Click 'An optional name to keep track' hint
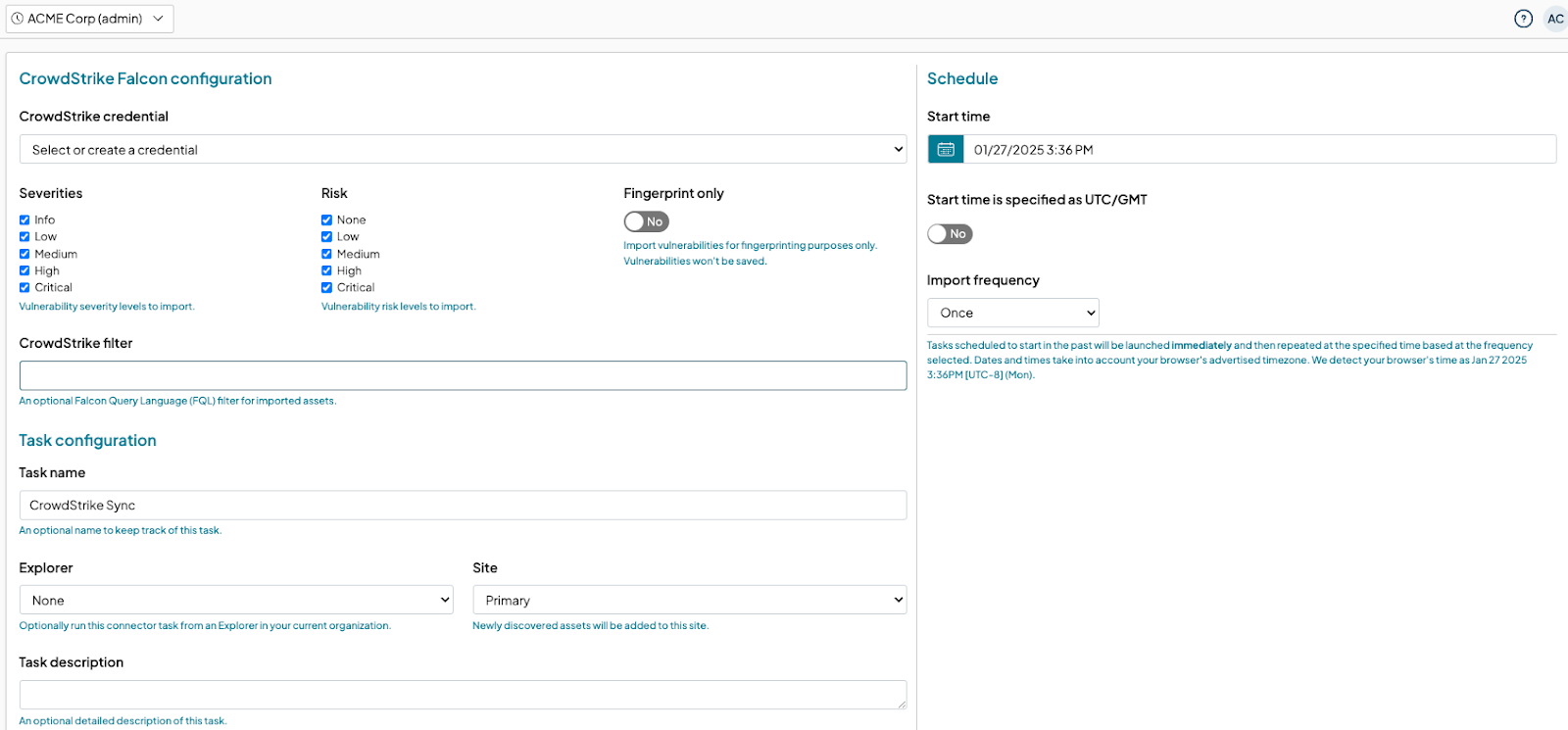 [121, 530]
